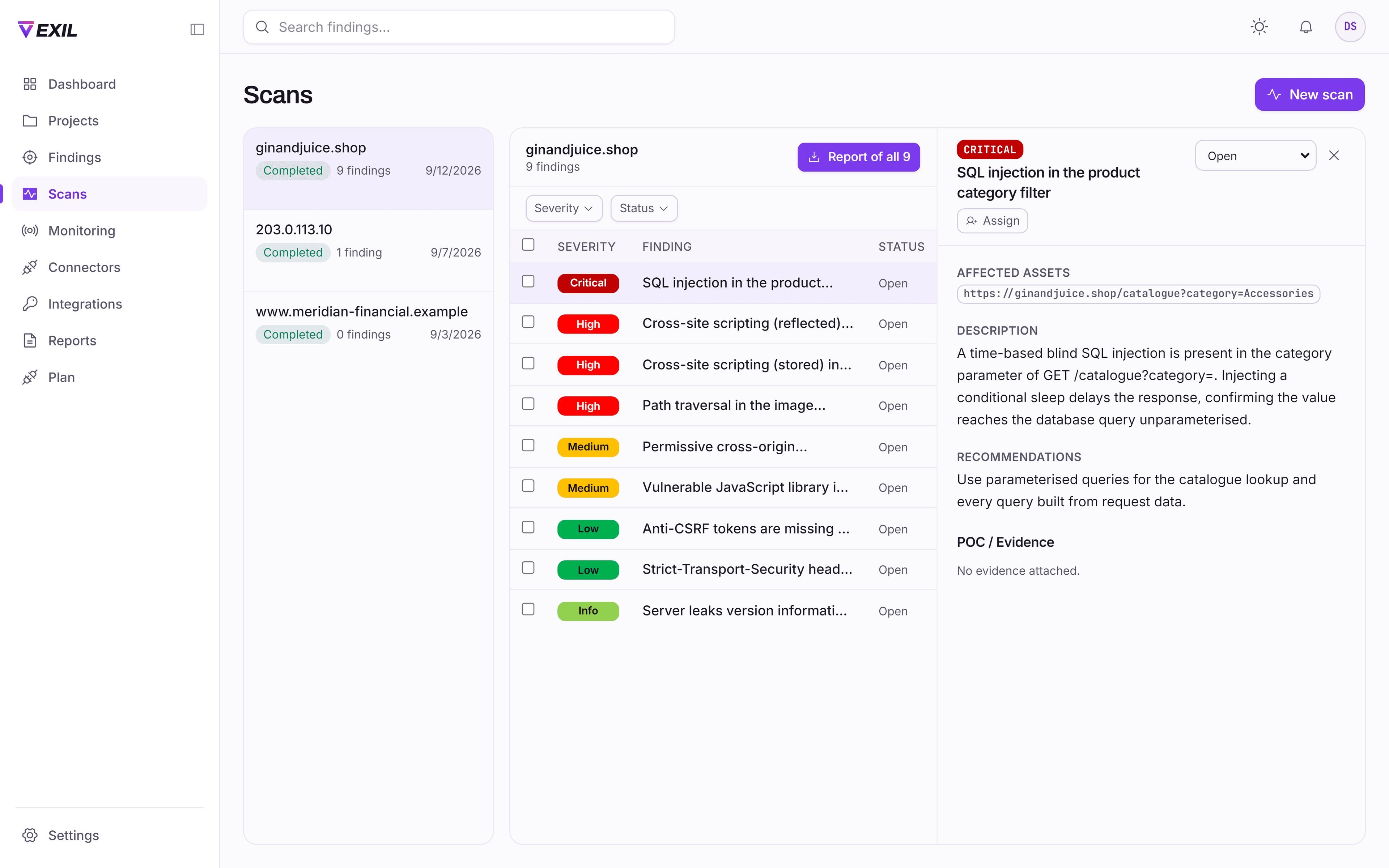Select www.meridian-financial.example scan card
This screenshot has height=868, width=1389.
click(x=369, y=333)
